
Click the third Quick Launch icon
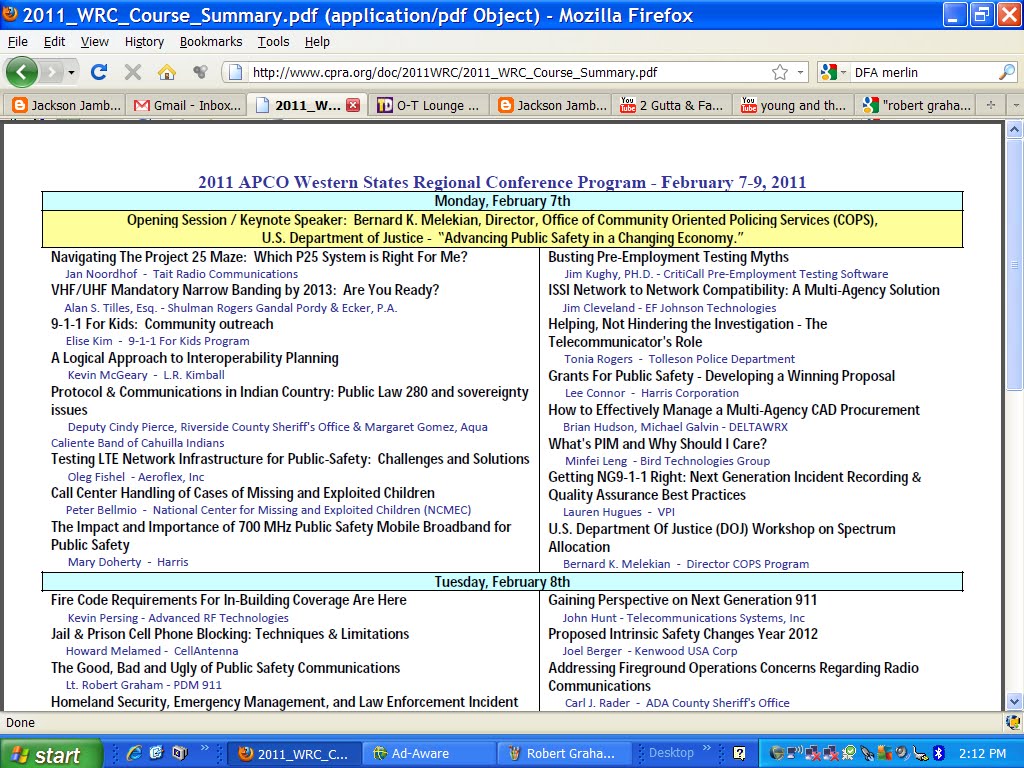tap(180, 754)
